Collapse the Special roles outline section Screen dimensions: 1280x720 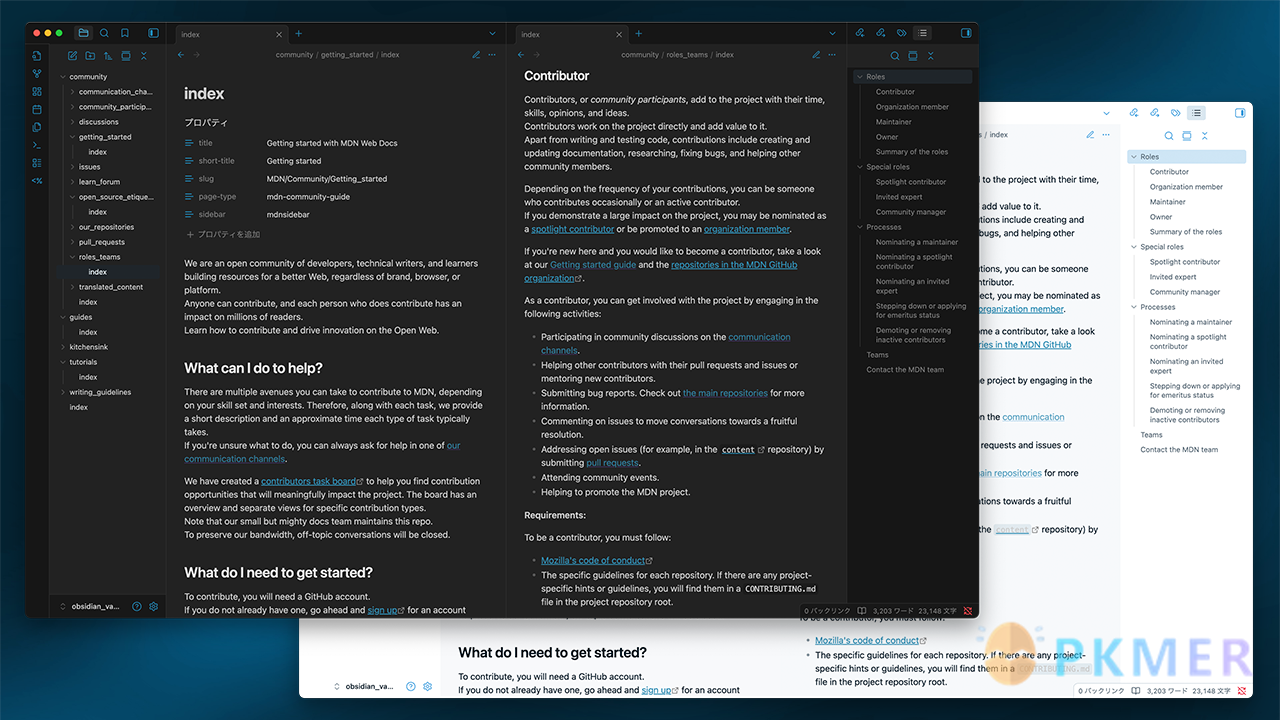[x=858, y=167]
